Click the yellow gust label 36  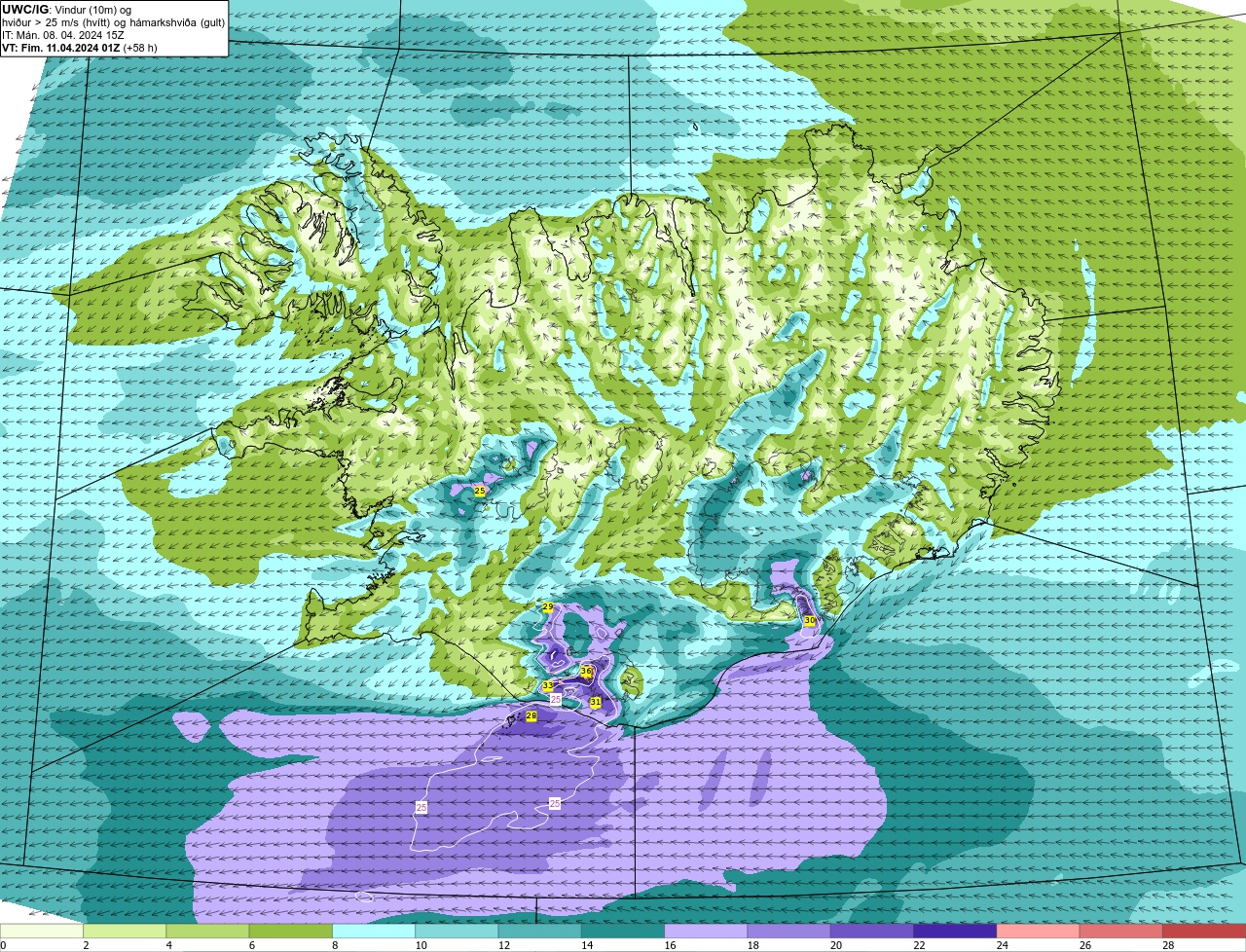pyautogui.click(x=586, y=671)
